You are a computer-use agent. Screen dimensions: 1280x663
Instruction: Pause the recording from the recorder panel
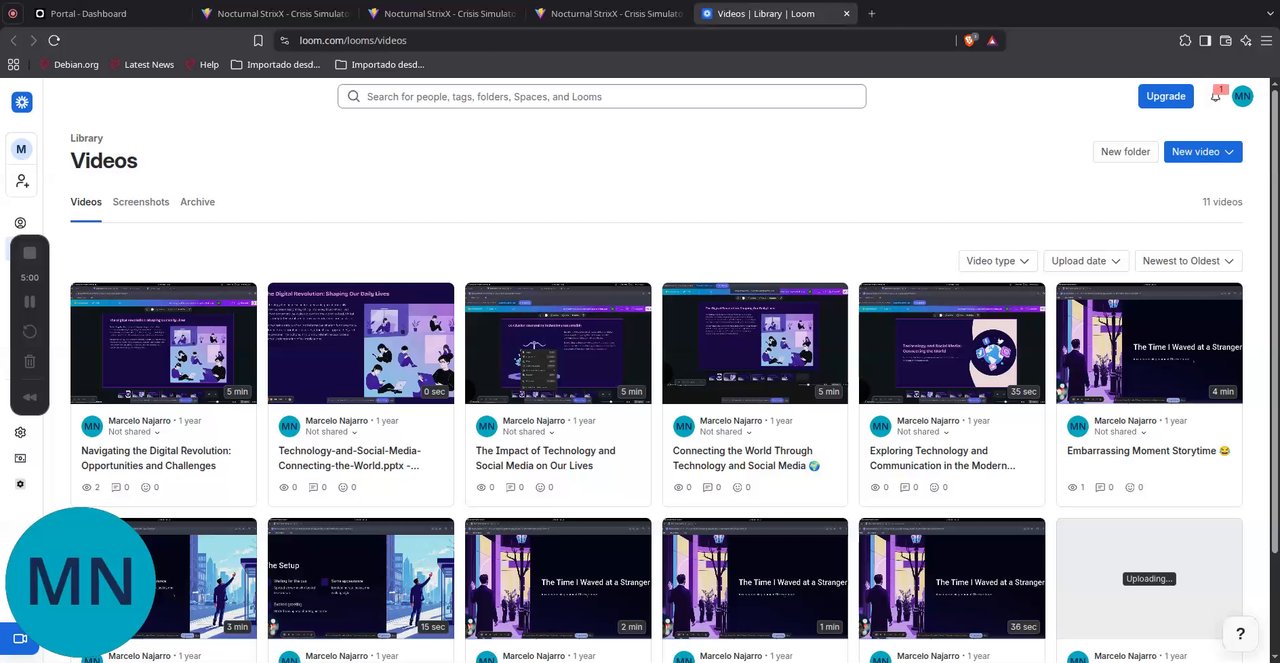[x=30, y=301]
